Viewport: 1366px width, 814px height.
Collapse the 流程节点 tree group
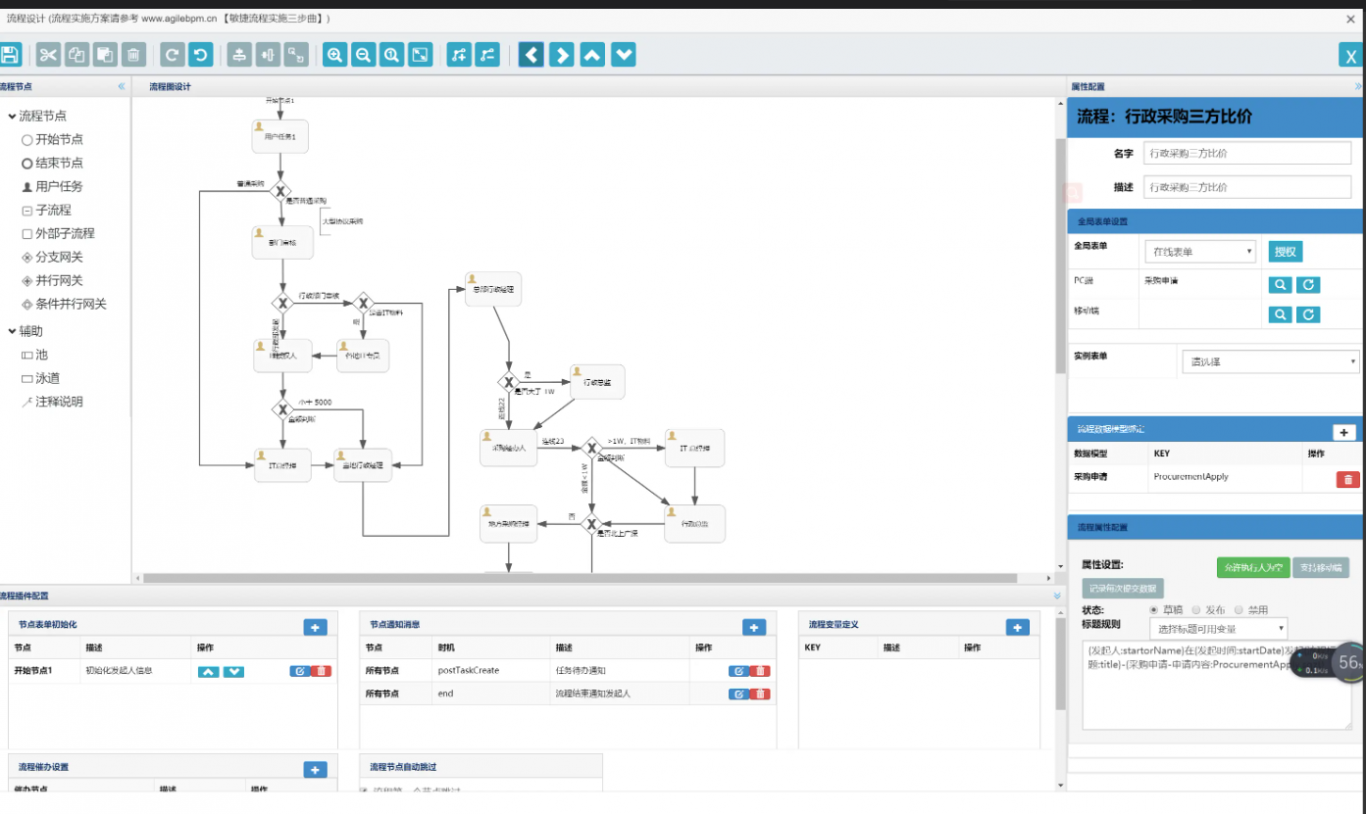pyautogui.click(x=12, y=116)
